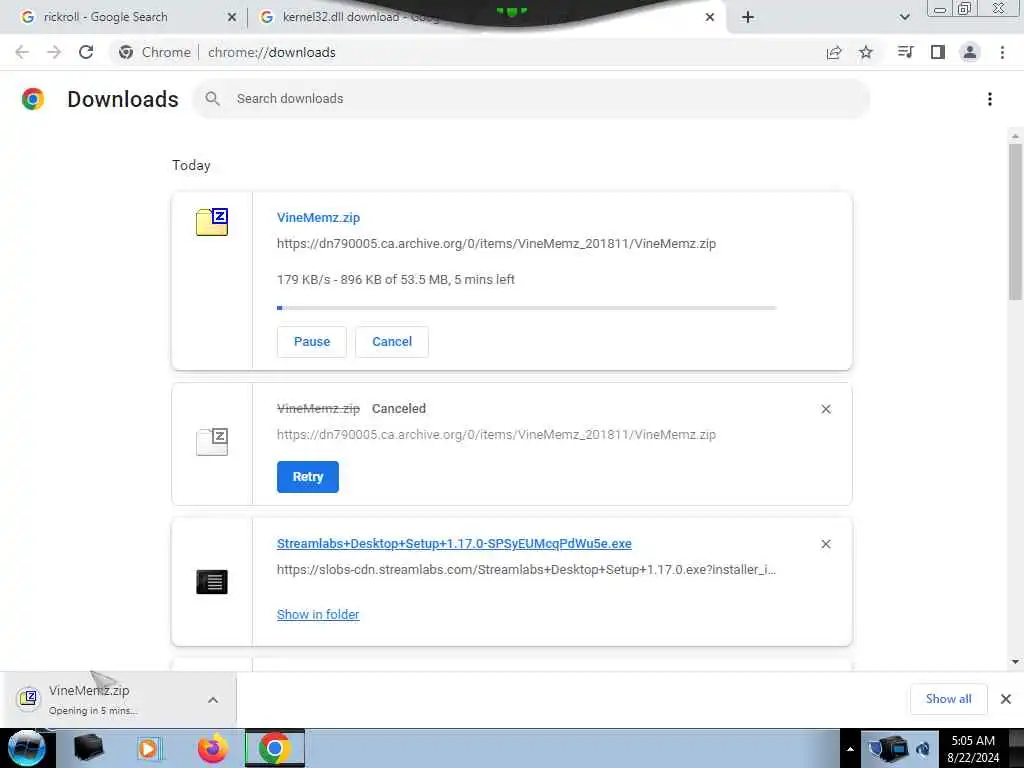This screenshot has height=768, width=1024.
Task: Open the Windows Start menu
Action: pos(26,748)
